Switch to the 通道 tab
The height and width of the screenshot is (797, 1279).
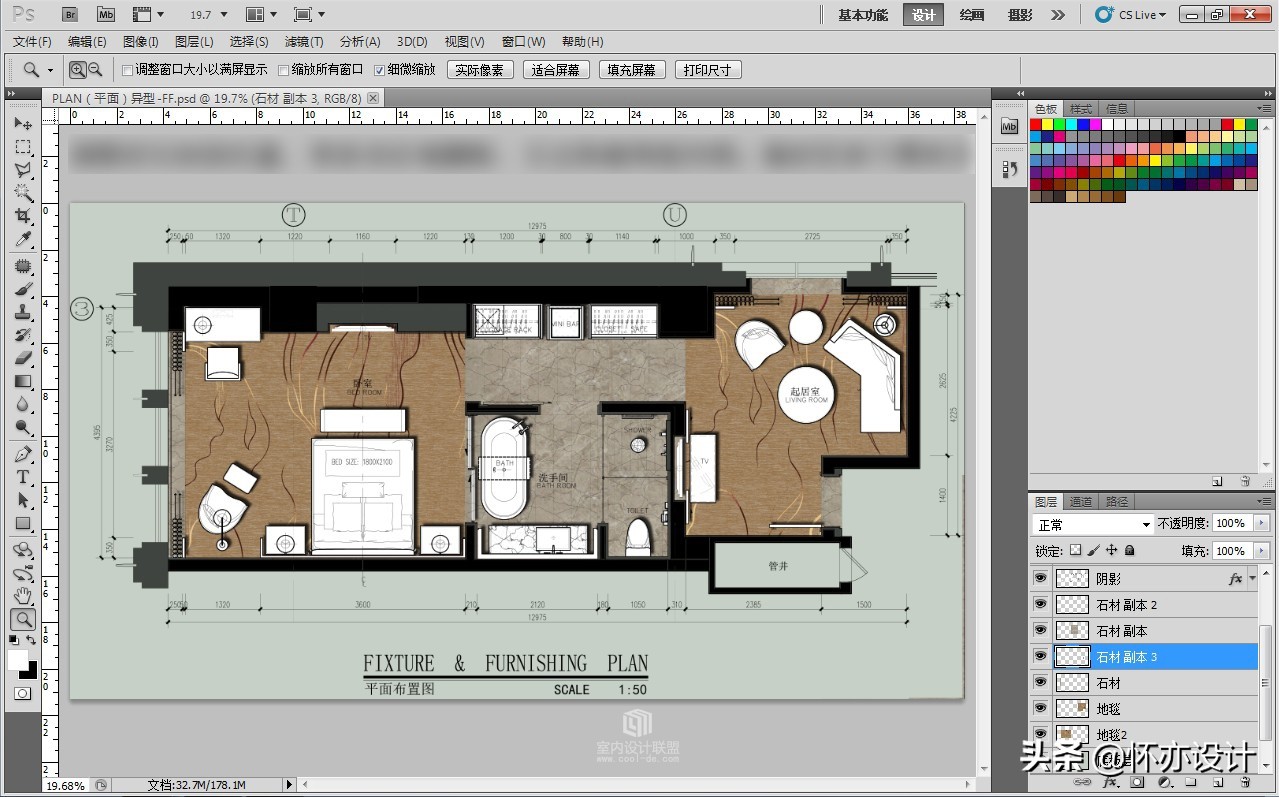point(1081,502)
